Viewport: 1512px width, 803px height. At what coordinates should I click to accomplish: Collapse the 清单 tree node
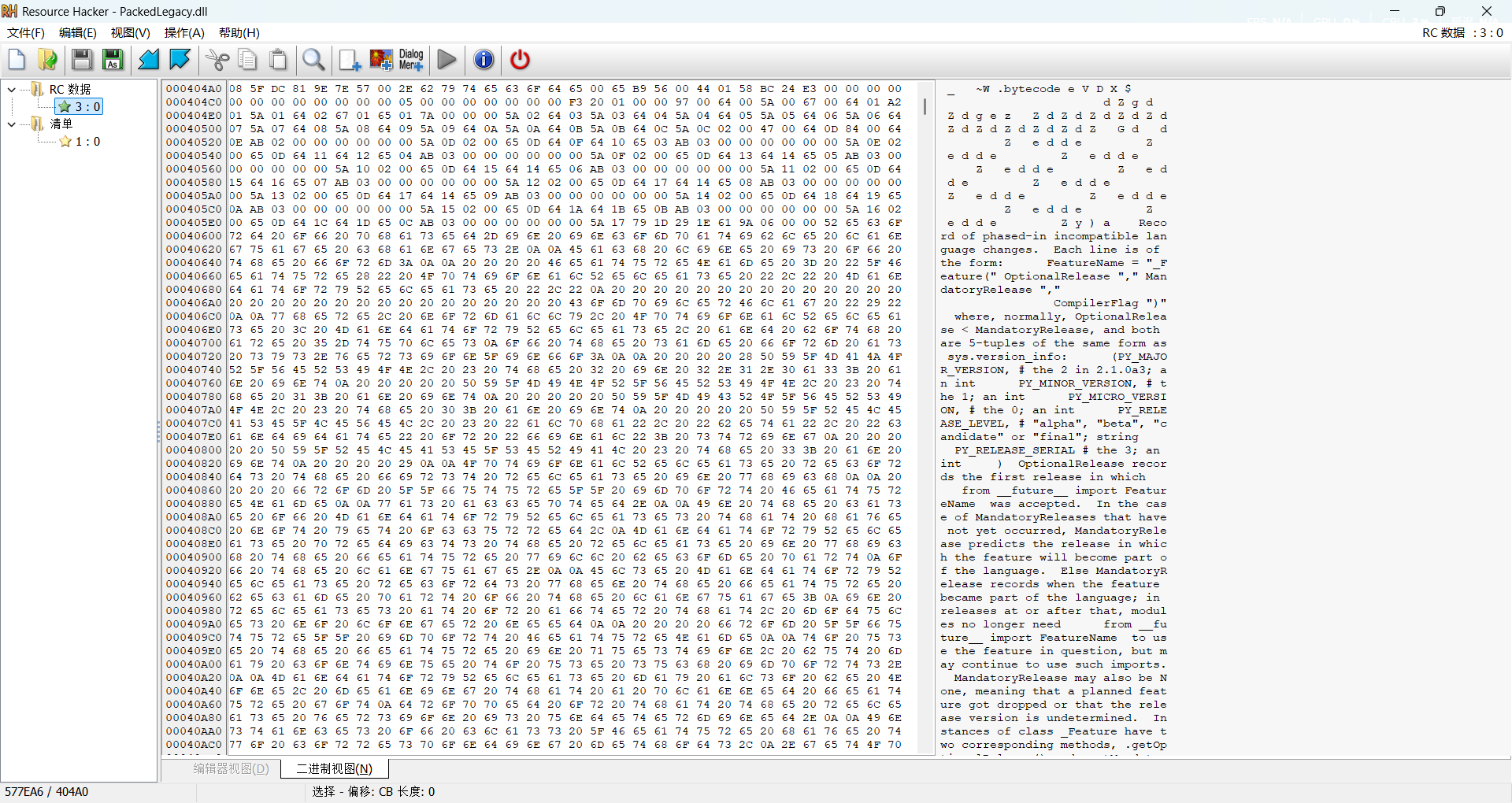click(x=12, y=124)
